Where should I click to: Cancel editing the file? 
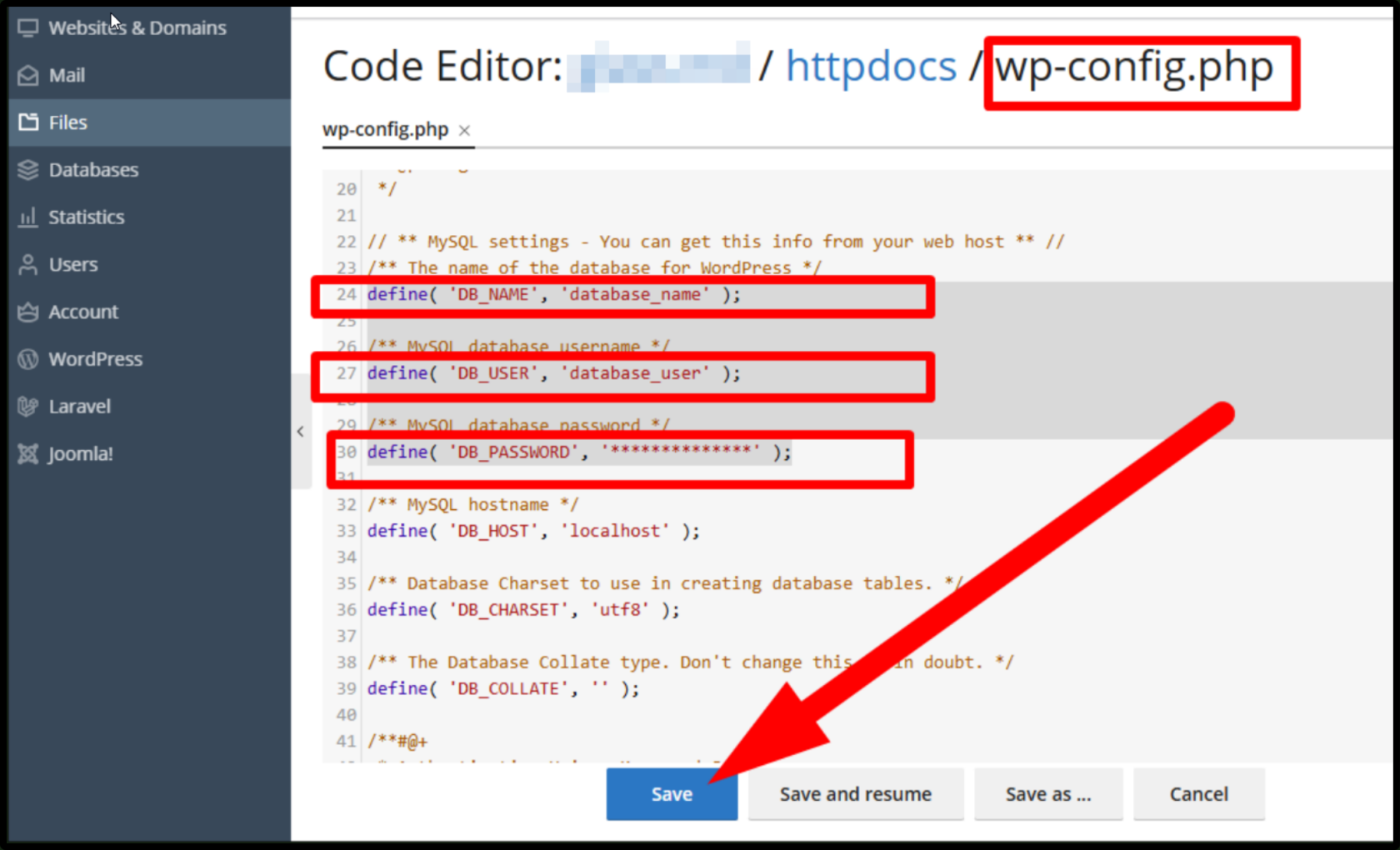(x=1199, y=794)
